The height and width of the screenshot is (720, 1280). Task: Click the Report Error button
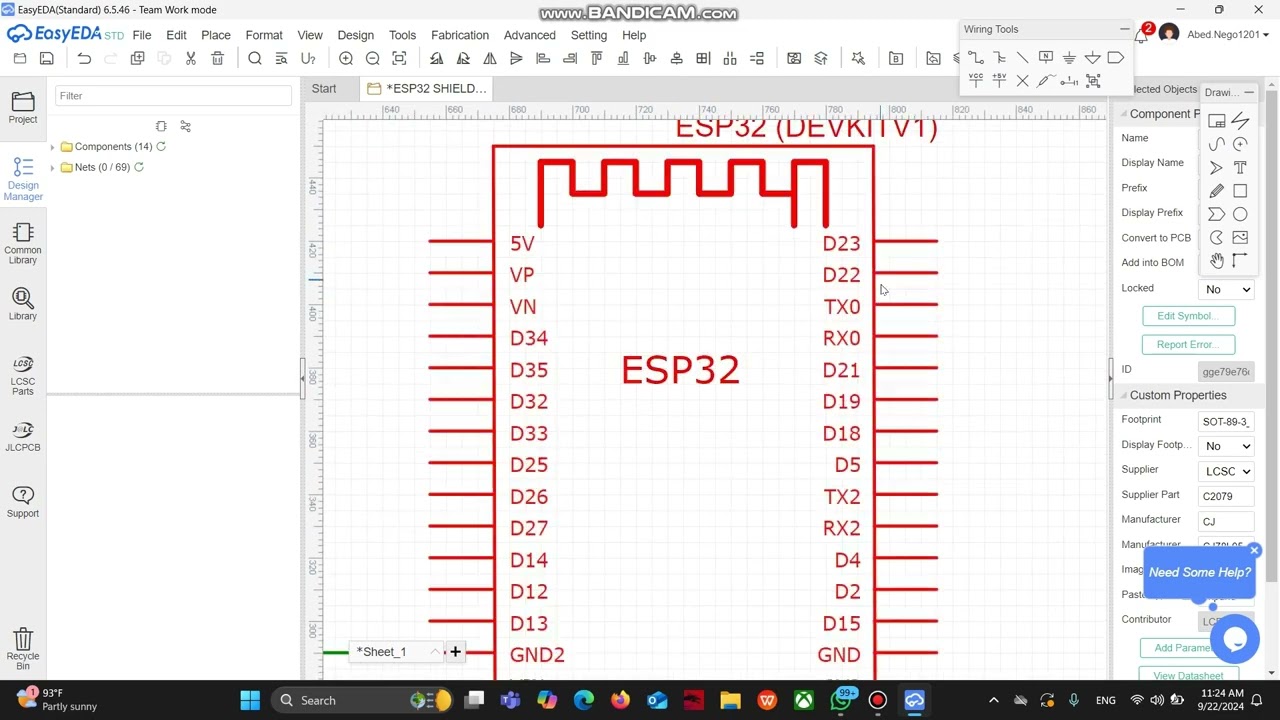click(x=1188, y=344)
